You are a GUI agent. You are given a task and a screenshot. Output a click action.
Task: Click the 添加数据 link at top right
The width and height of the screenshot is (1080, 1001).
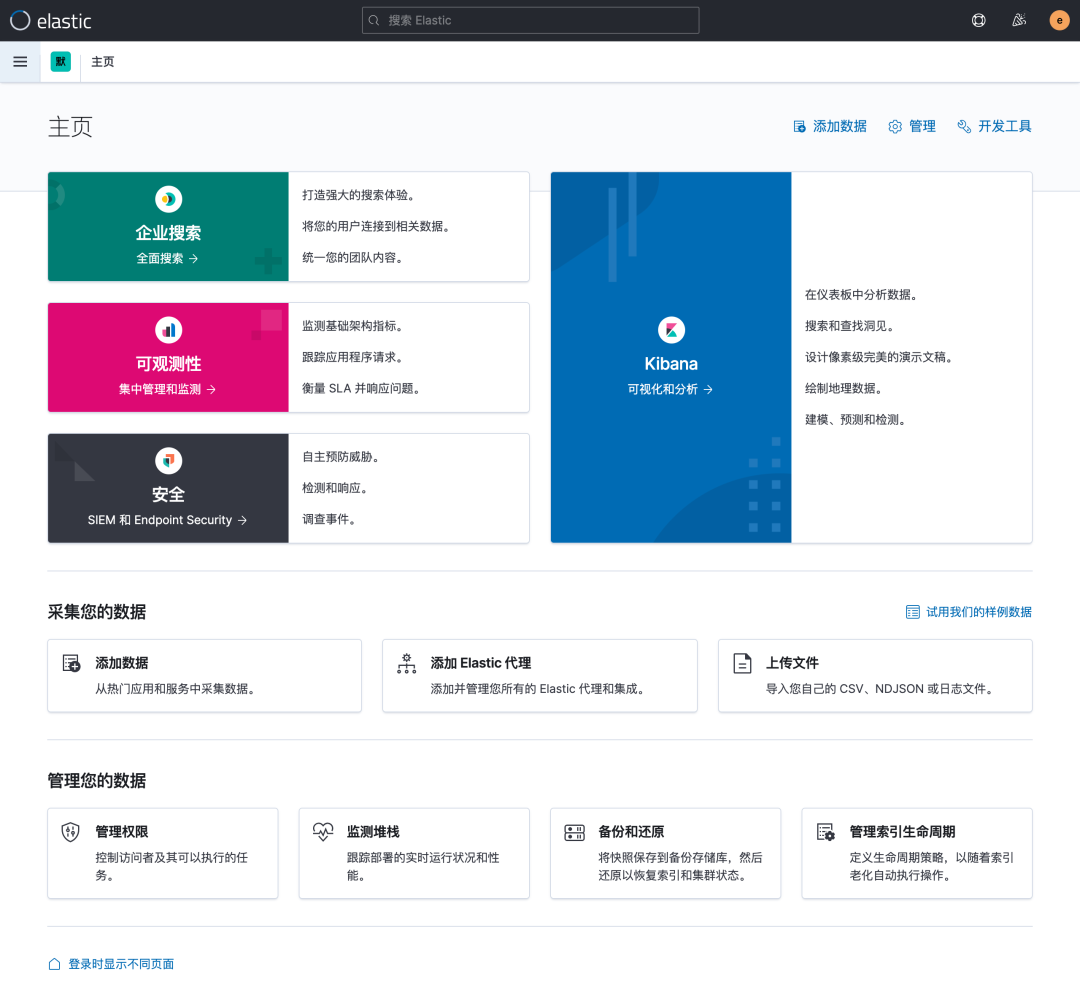point(830,126)
